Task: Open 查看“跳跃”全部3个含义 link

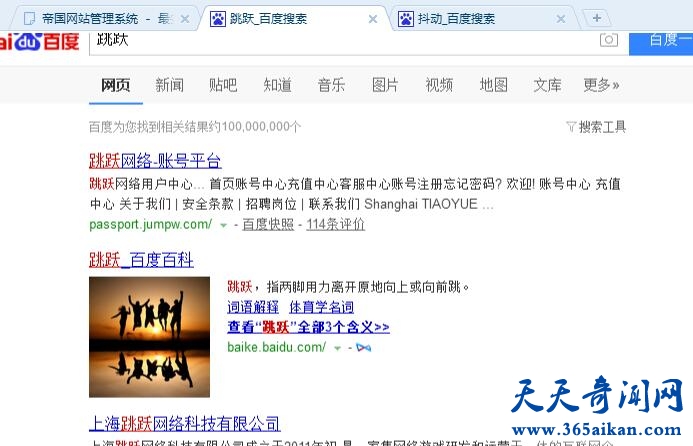Action: coord(308,327)
